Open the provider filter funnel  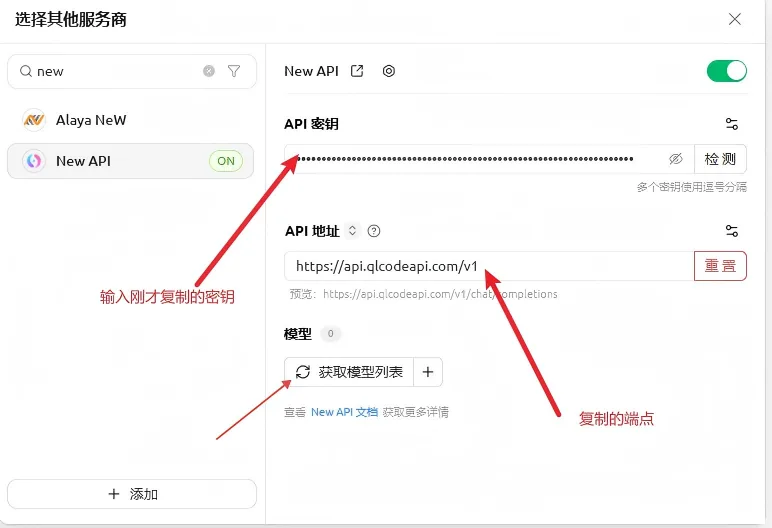click(234, 71)
